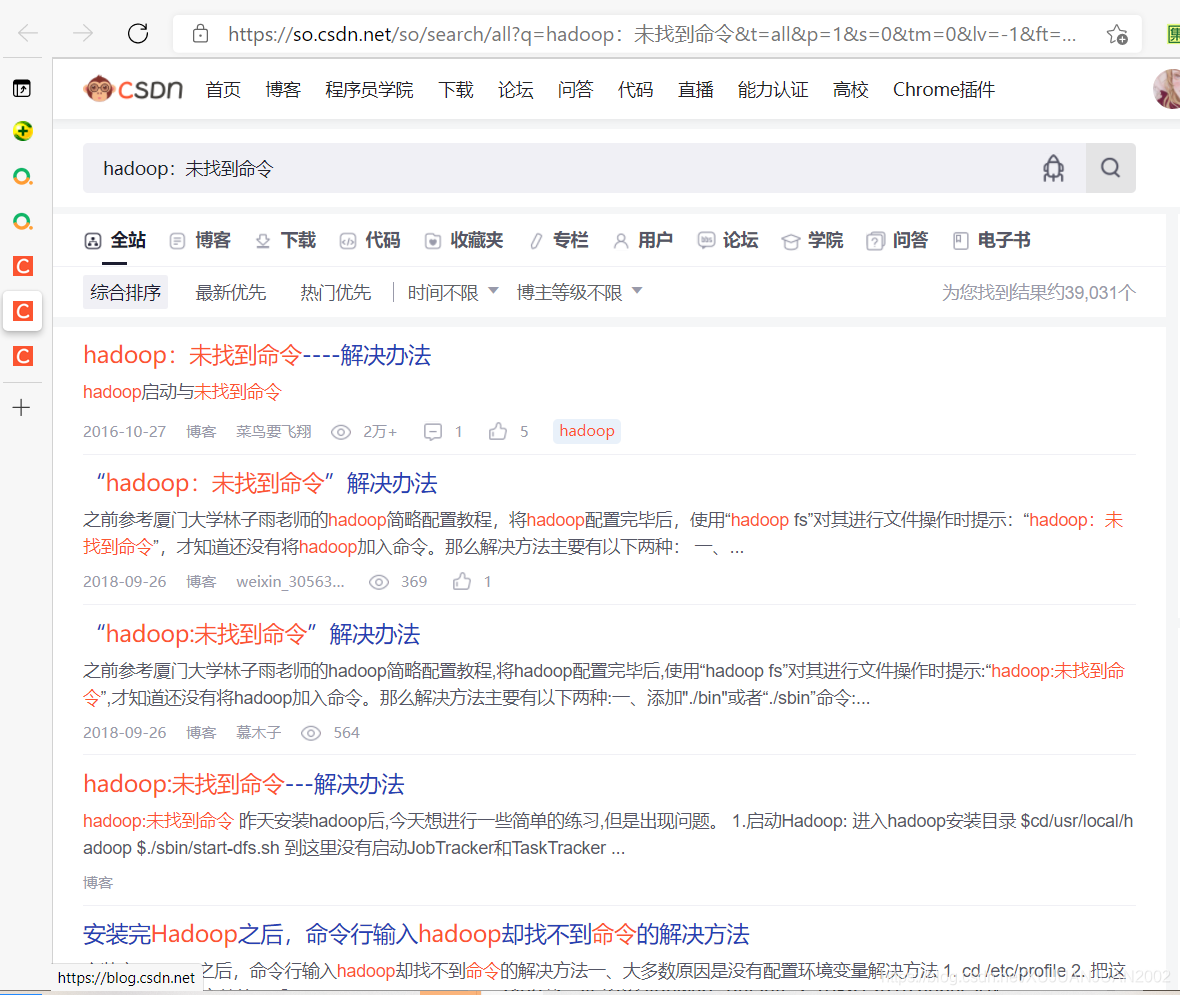Viewport: 1180px width, 995px height.
Task: Select the 最新优先 sort option
Action: click(231, 292)
